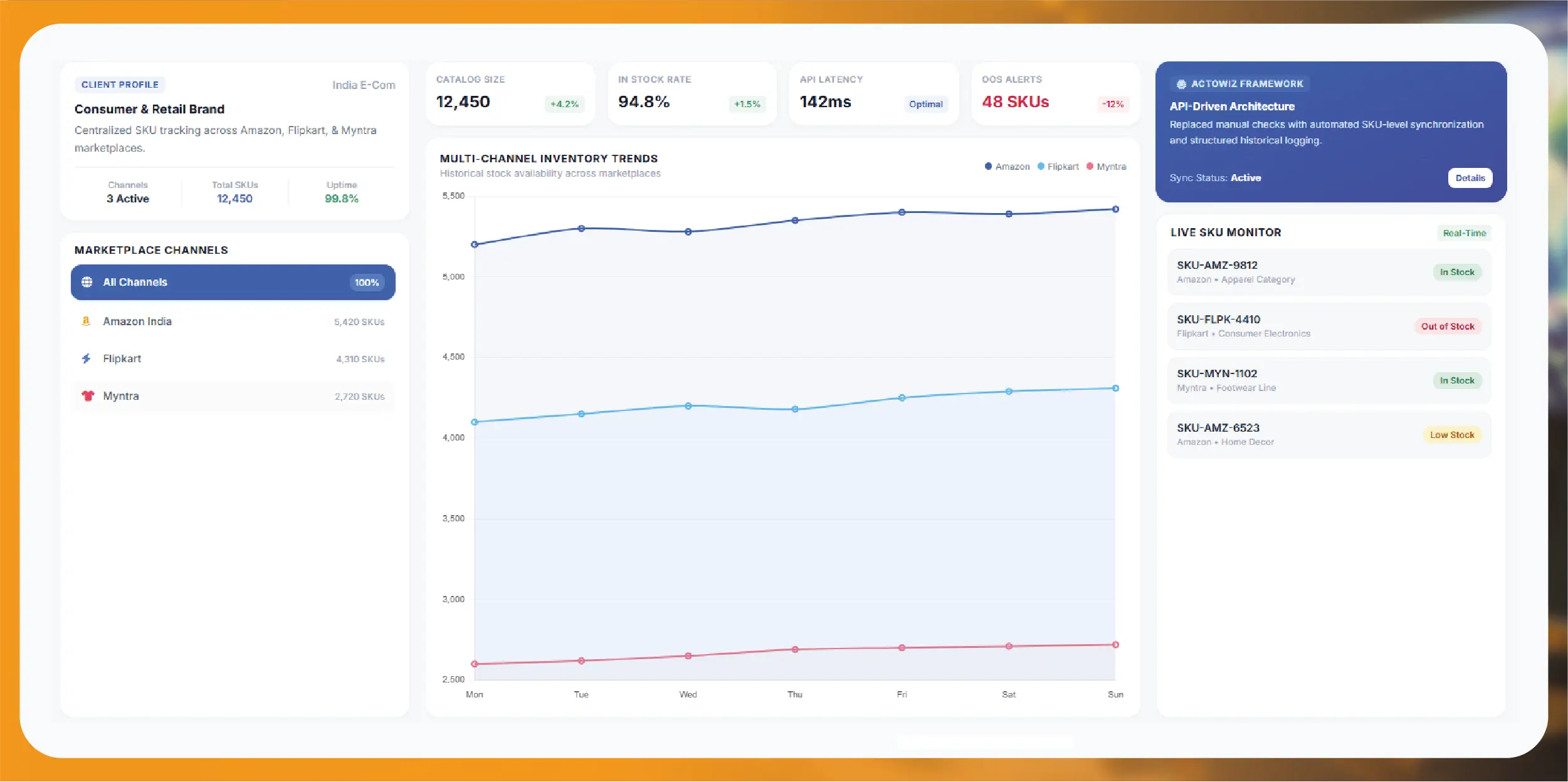Open the Details button in framework card
This screenshot has height=782, width=1568.
pos(1470,178)
